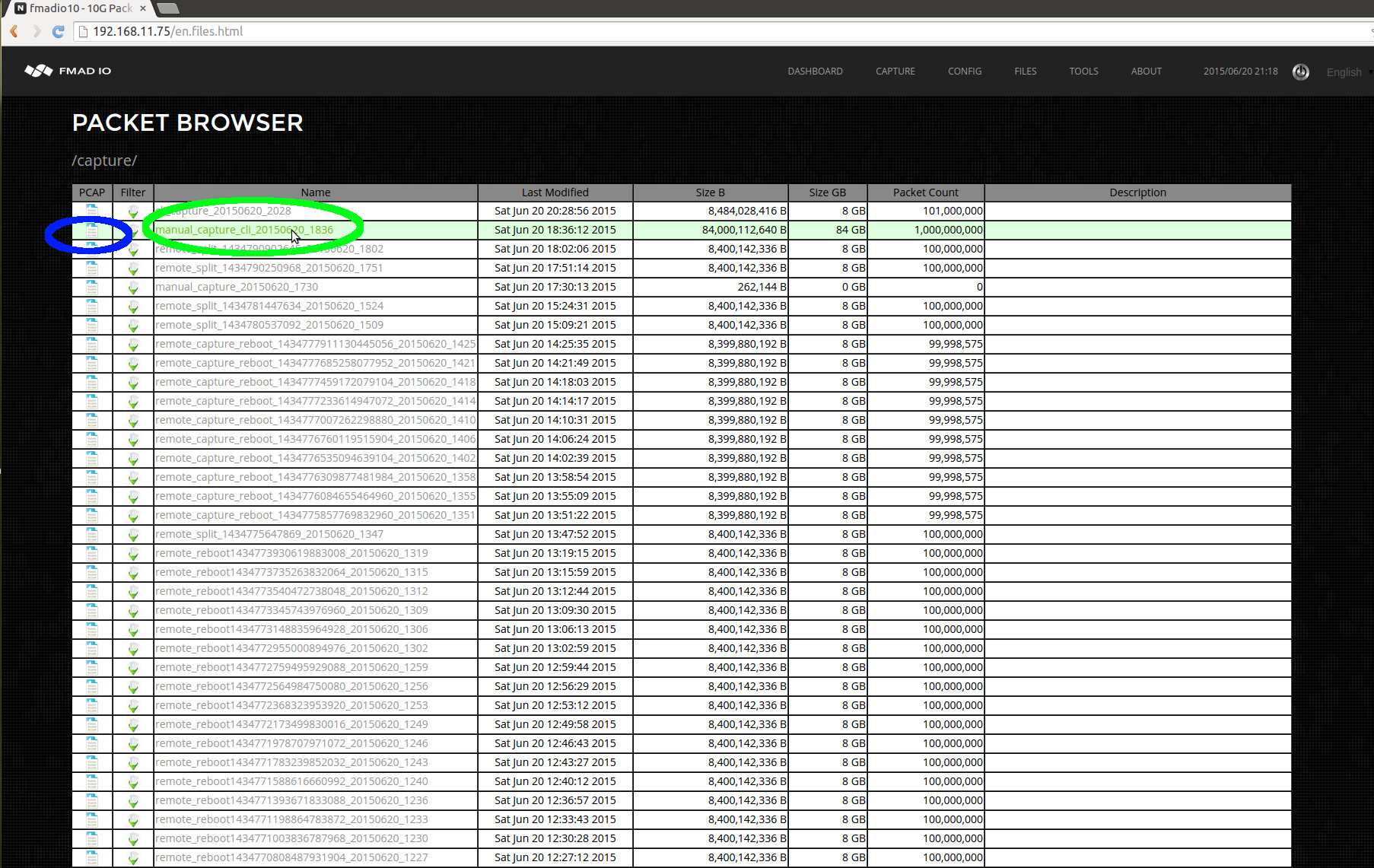The width and height of the screenshot is (1374, 868).
Task: Select the highlighted manual_capture_cli_20150620_1836 row
Action: click(x=316, y=230)
